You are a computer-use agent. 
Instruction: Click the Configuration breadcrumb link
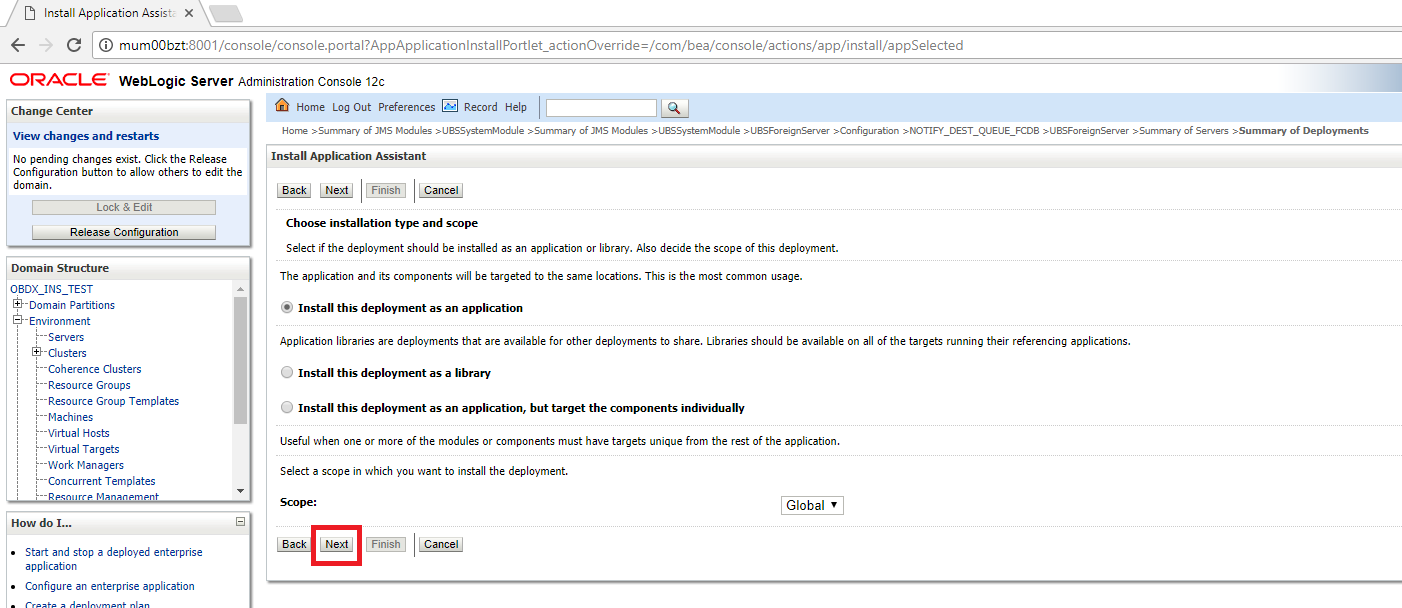point(869,131)
